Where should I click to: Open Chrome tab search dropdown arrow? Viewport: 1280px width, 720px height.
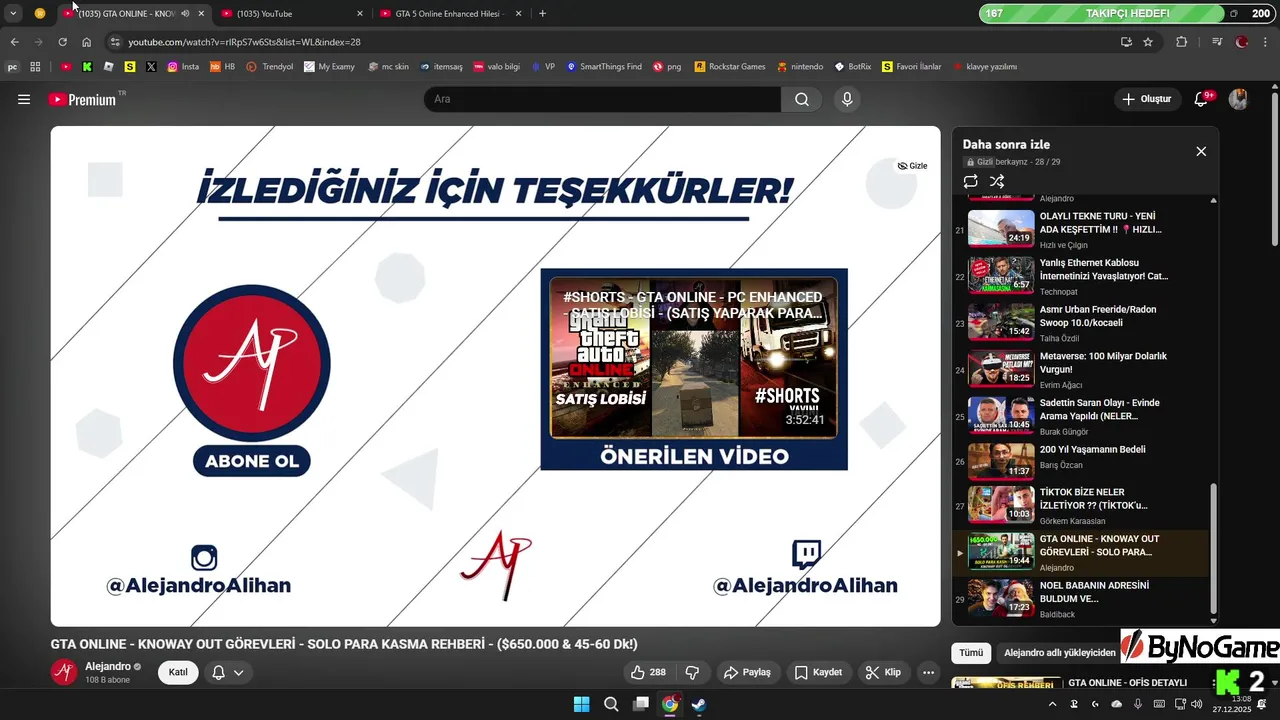coord(13,13)
